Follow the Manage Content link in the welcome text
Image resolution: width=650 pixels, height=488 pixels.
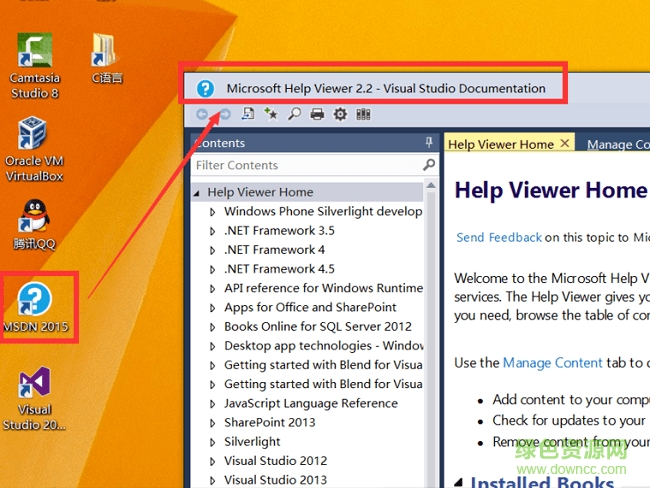pyautogui.click(x=552, y=363)
